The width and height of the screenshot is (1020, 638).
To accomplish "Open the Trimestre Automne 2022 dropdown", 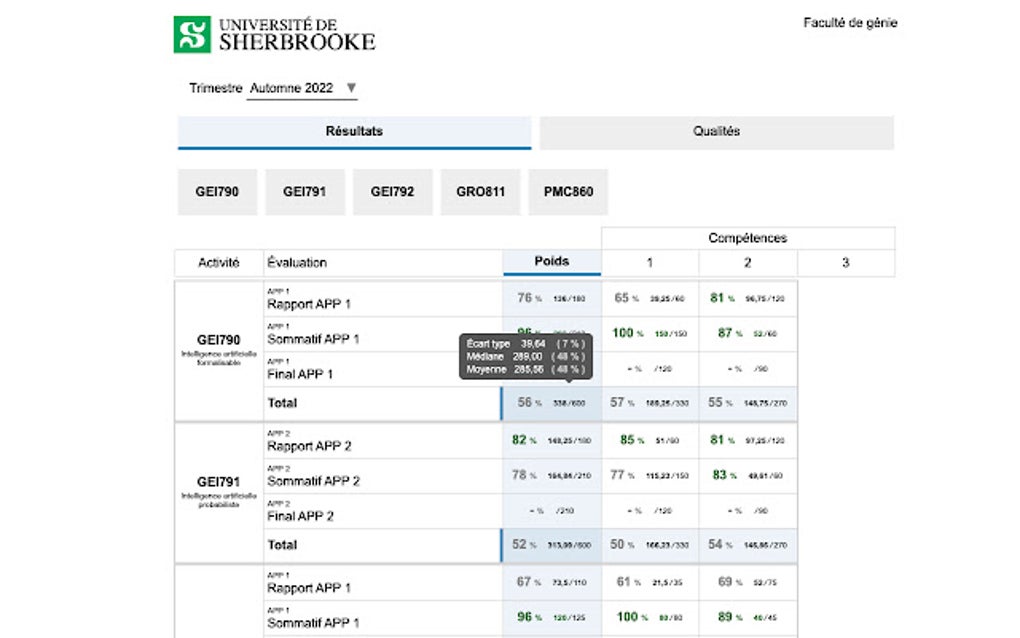I will coord(301,88).
